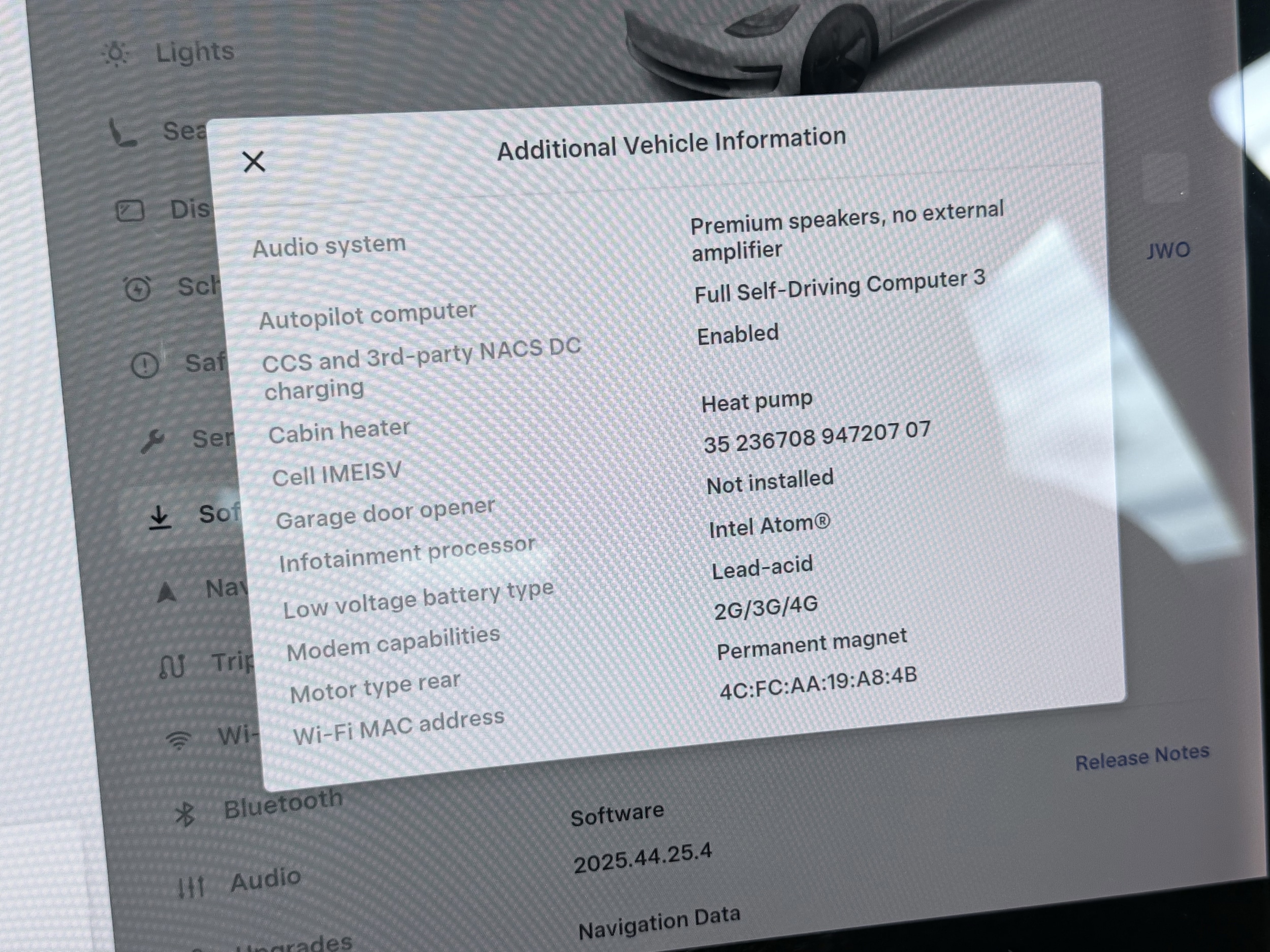Tap the JWO link text

pos(1168,251)
